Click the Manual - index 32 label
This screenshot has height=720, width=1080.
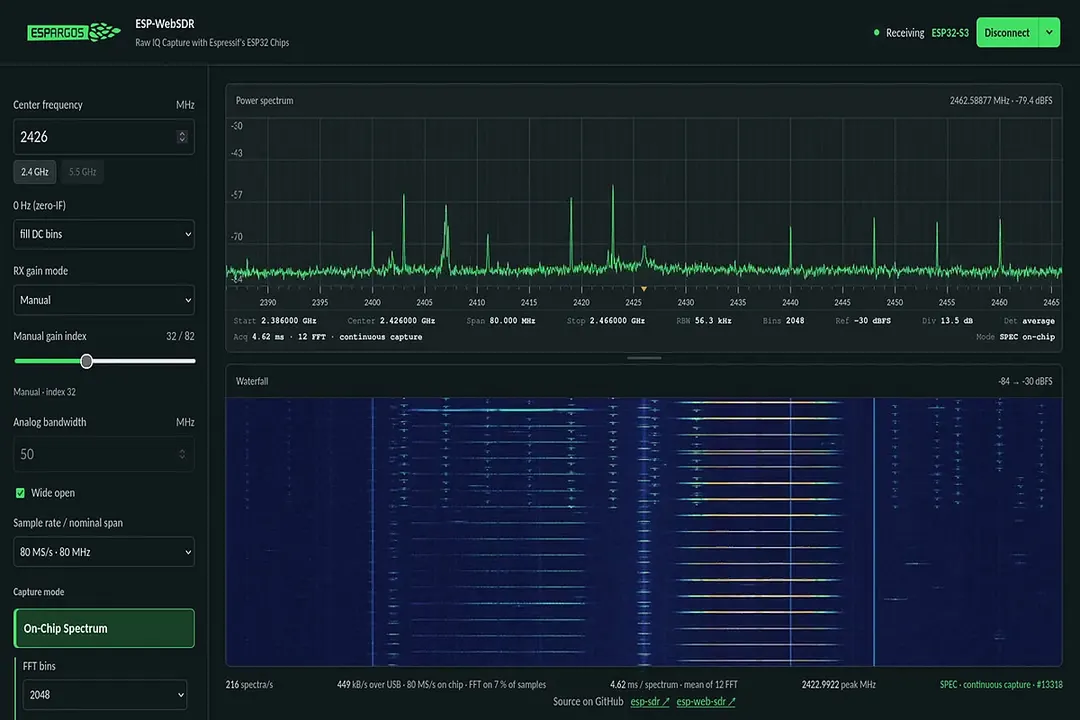coord(45,391)
